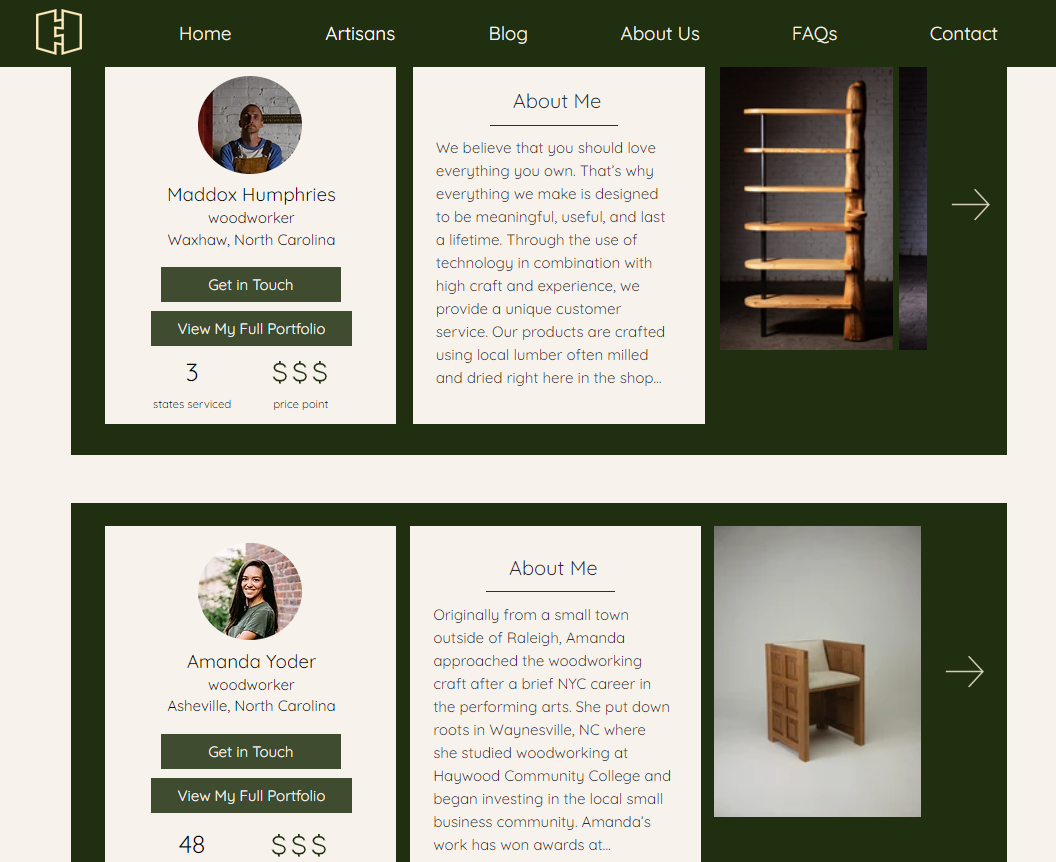Open Amanda Yoder profile photo
The width and height of the screenshot is (1056, 862).
pos(250,591)
